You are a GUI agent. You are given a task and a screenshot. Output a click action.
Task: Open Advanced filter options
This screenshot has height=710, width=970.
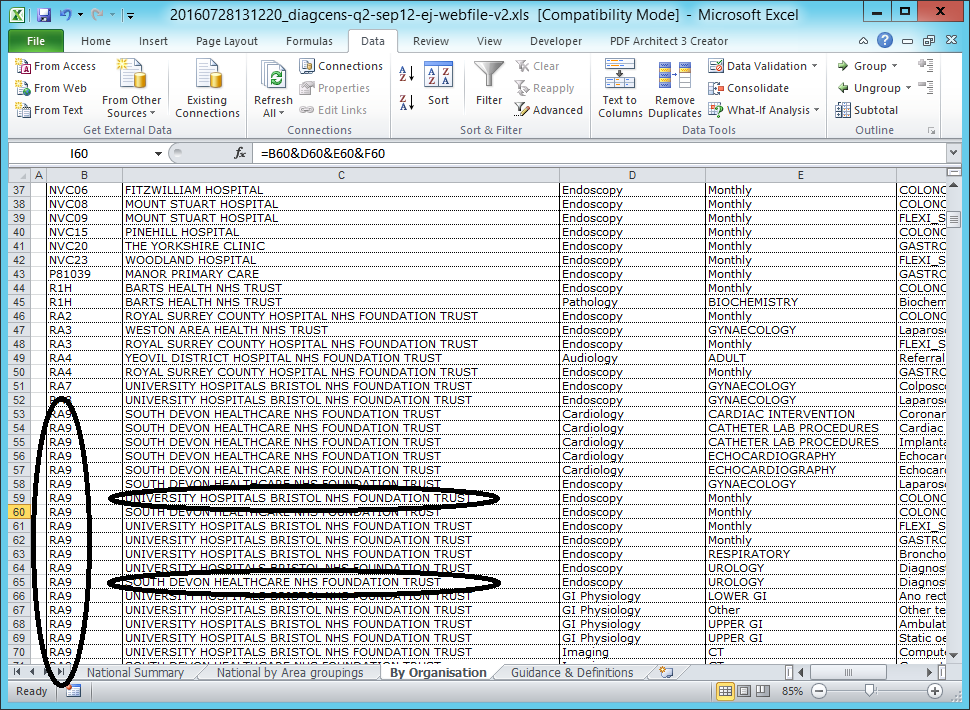click(x=549, y=110)
